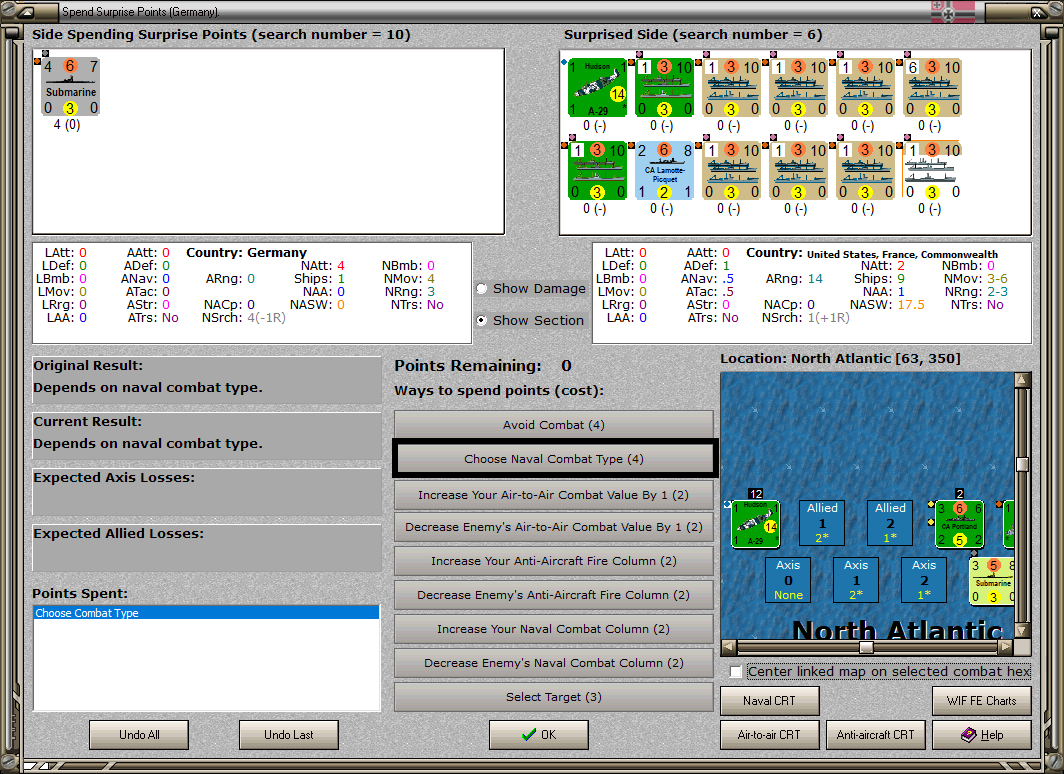Screen dimensions: 1064x774
Task: Select the Hudson A-29 aircraft counter in Surprised Side panel
Action: click(x=597, y=88)
